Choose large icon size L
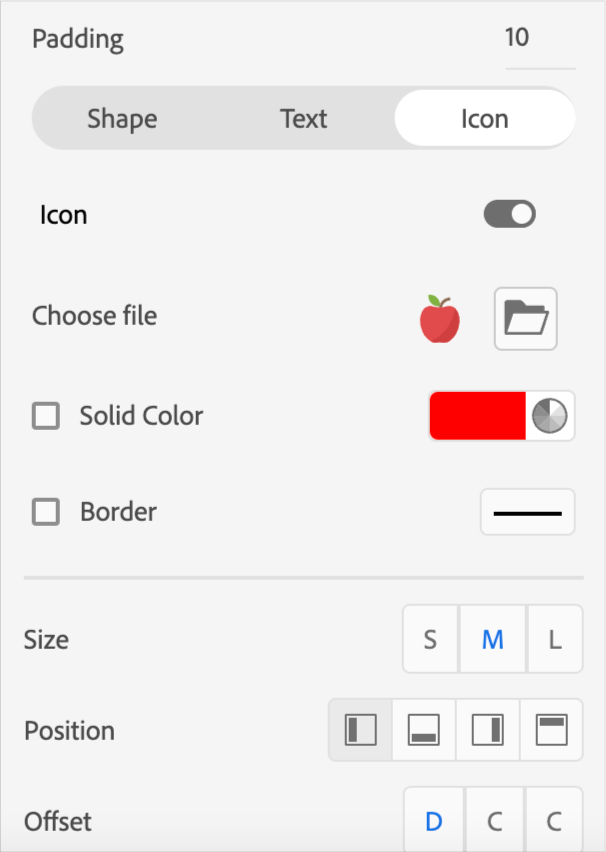Viewport: 606px width, 852px height. (555, 640)
